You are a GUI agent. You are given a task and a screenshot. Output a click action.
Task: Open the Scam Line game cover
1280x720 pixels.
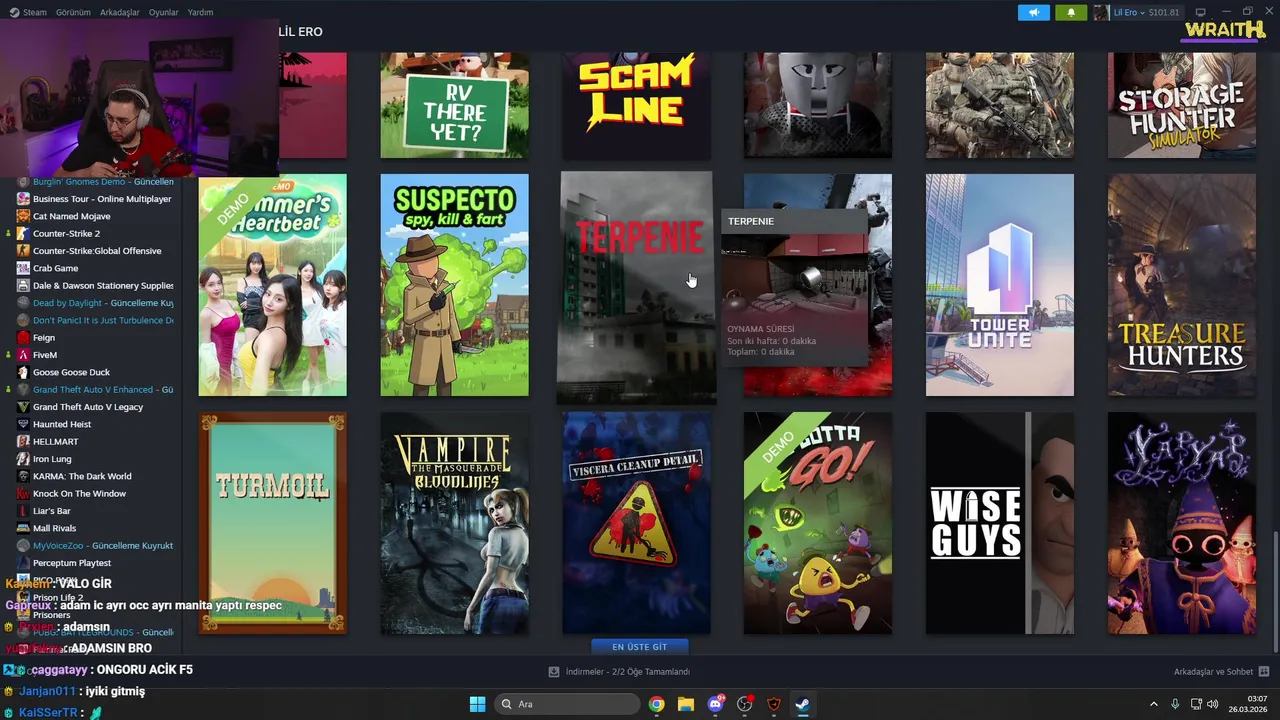pyautogui.click(x=636, y=105)
